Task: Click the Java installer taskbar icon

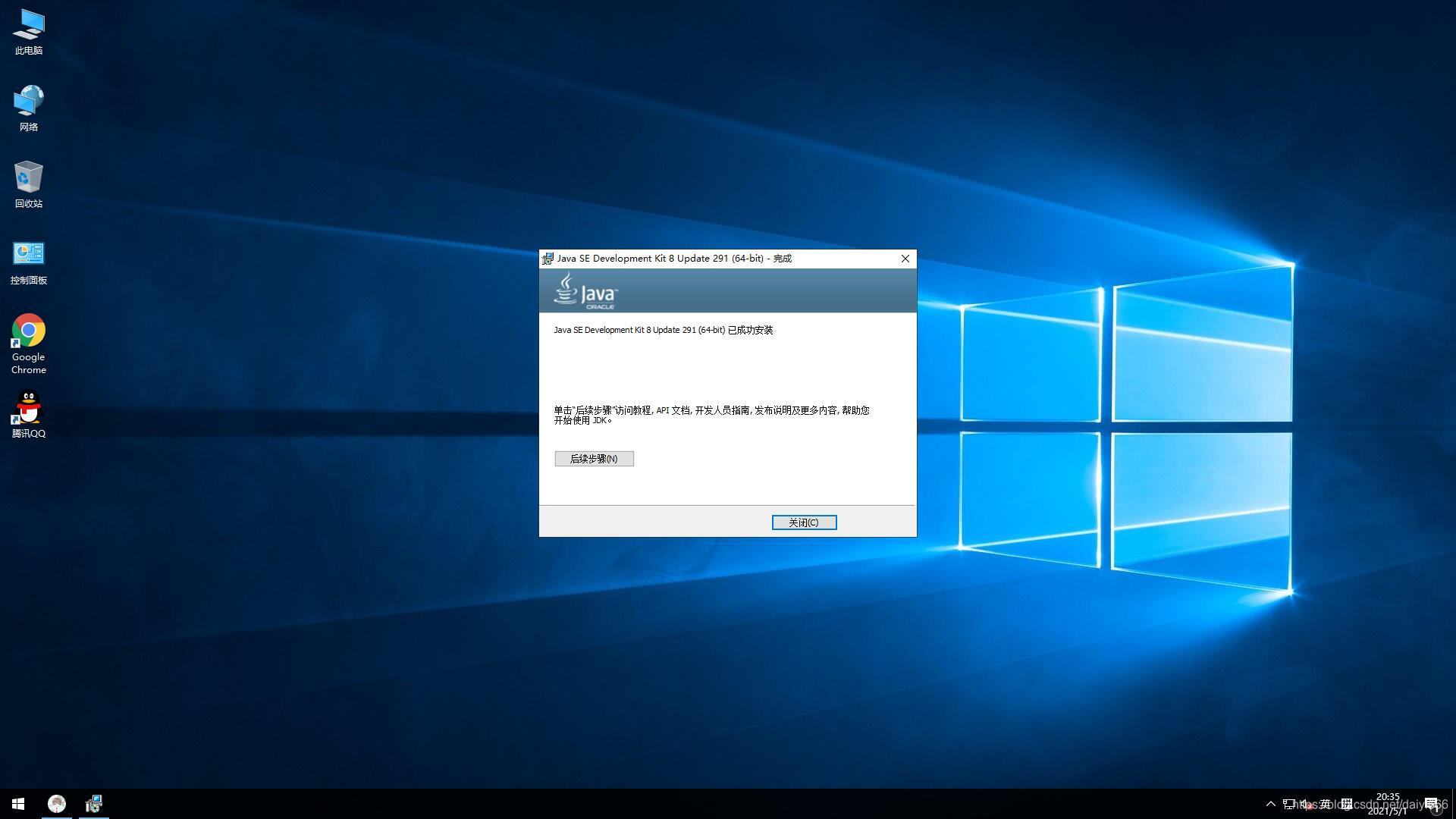Action: tap(94, 804)
